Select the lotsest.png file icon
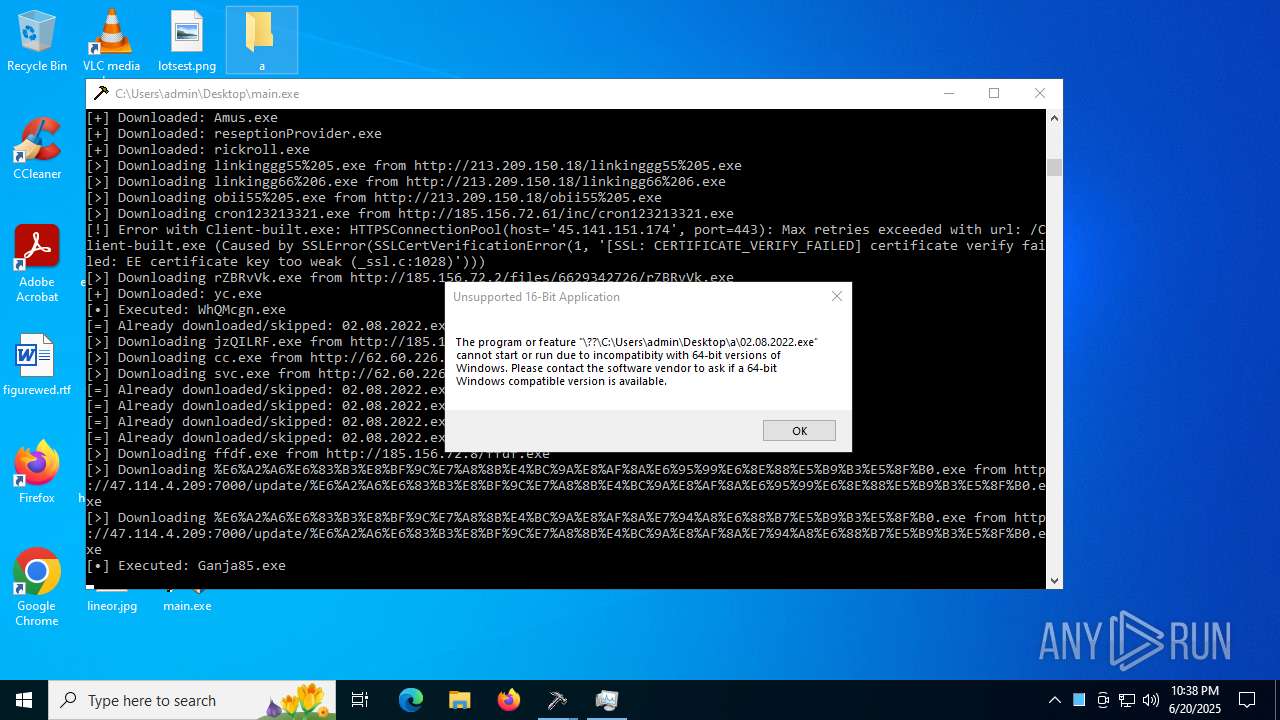Viewport: 1280px width, 720px height. (x=187, y=41)
